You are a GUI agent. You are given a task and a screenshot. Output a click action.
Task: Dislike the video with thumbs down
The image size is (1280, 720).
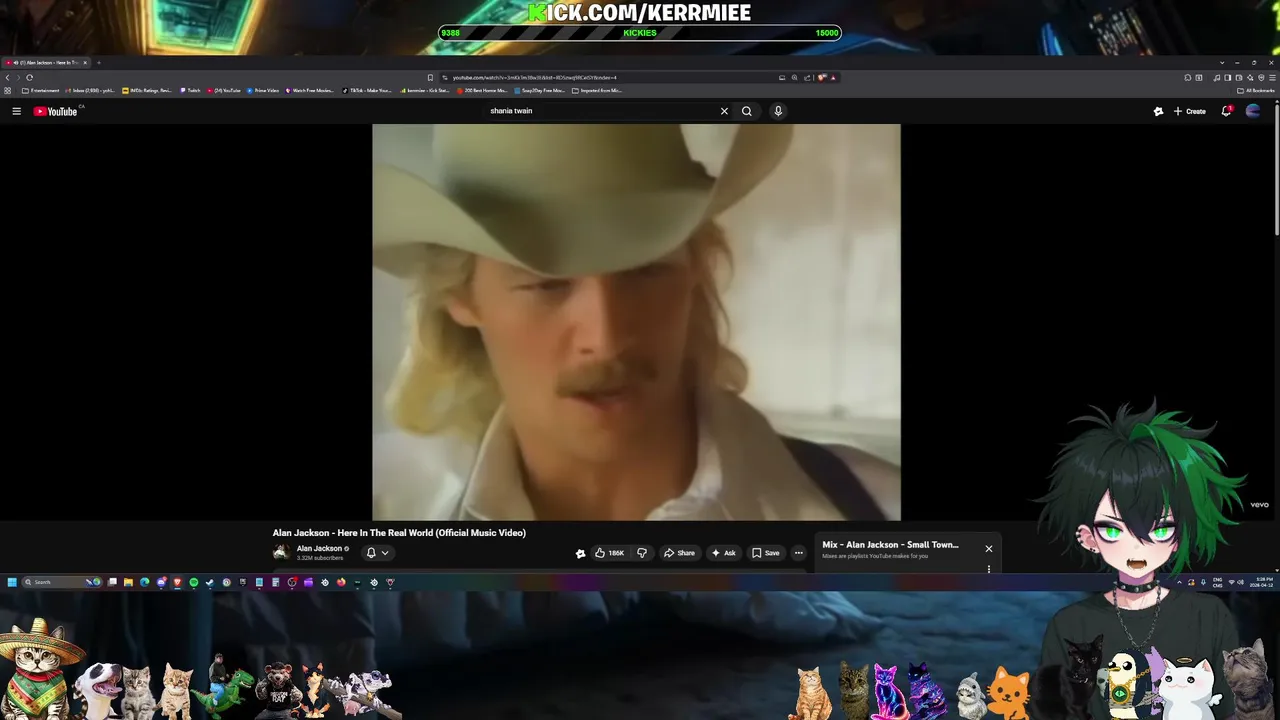coord(642,553)
